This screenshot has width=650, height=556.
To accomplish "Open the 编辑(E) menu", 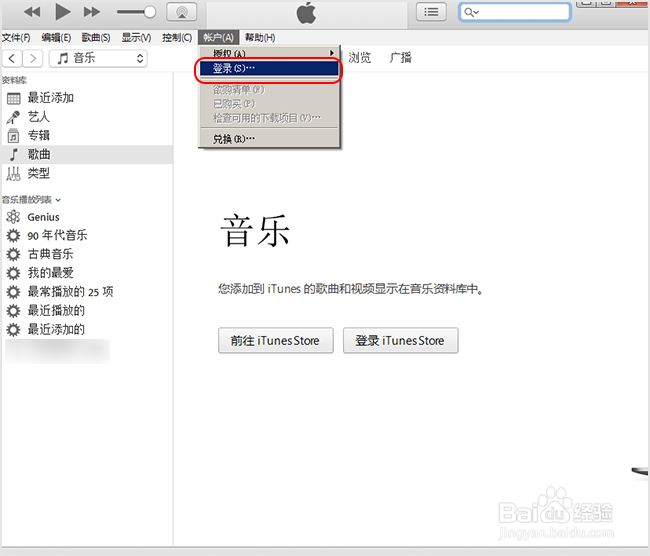I will [x=56, y=38].
